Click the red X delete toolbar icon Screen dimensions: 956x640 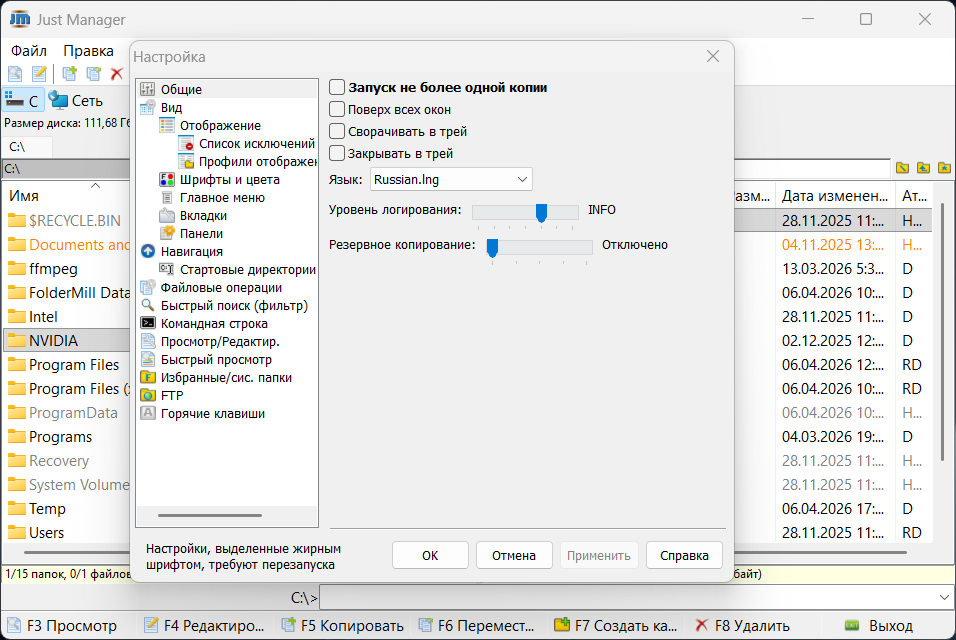[116, 74]
